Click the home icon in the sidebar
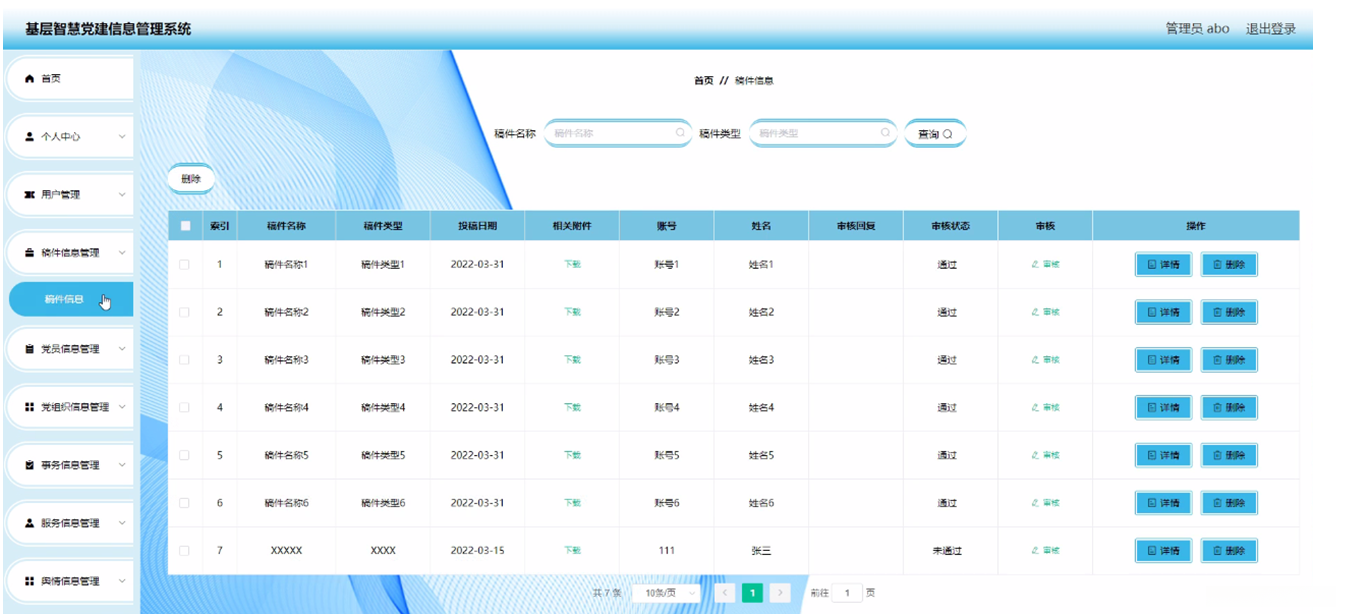The width and height of the screenshot is (1348, 614). [29, 79]
